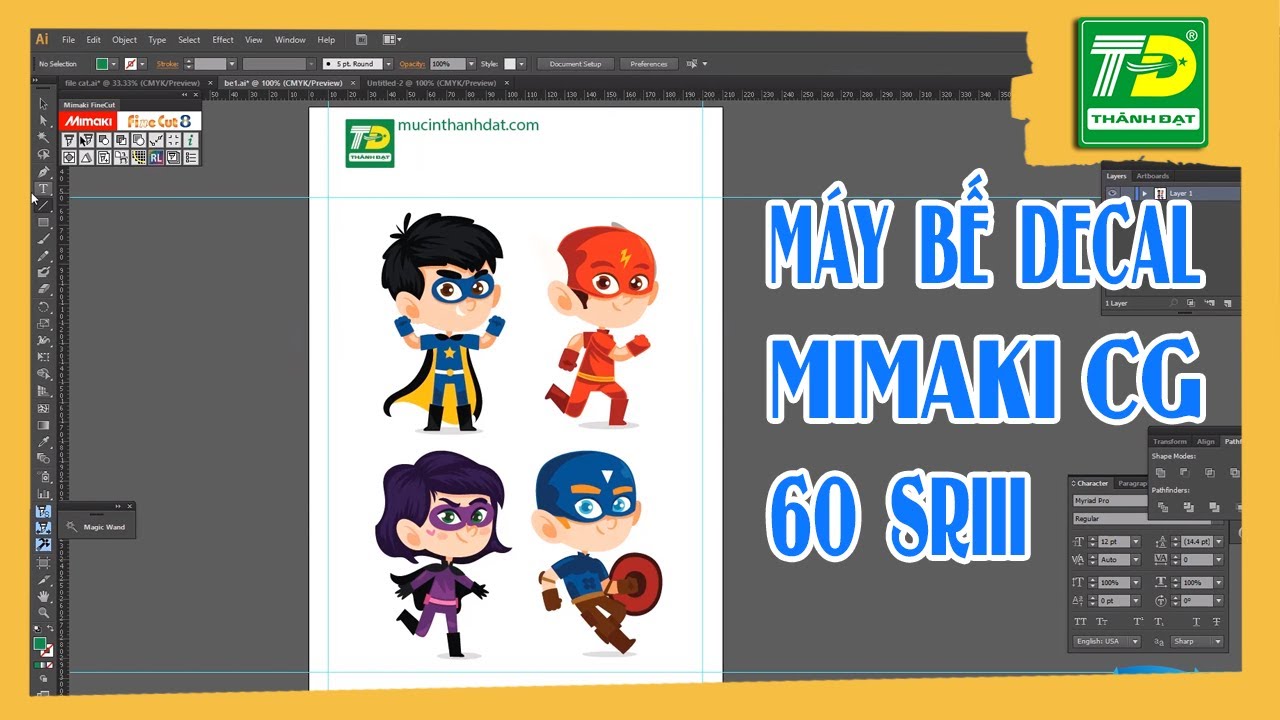The image size is (1280, 720).
Task: Click the first Shape Modes unite icon
Action: (x=1160, y=472)
